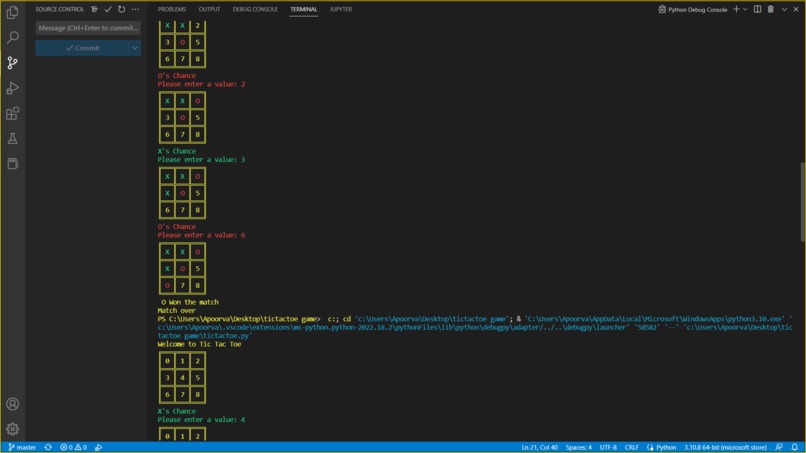This screenshot has height=453, width=806.
Task: Open the Run and Debug view
Action: coord(12,88)
